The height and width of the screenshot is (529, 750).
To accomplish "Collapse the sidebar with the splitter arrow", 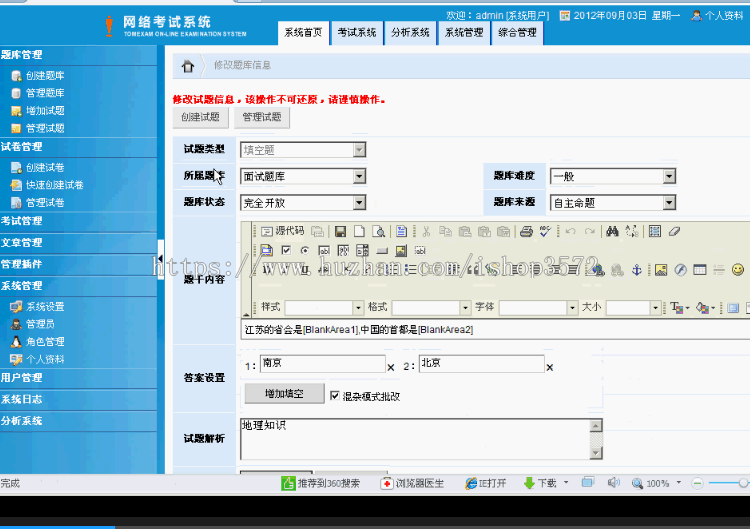I will [160, 259].
